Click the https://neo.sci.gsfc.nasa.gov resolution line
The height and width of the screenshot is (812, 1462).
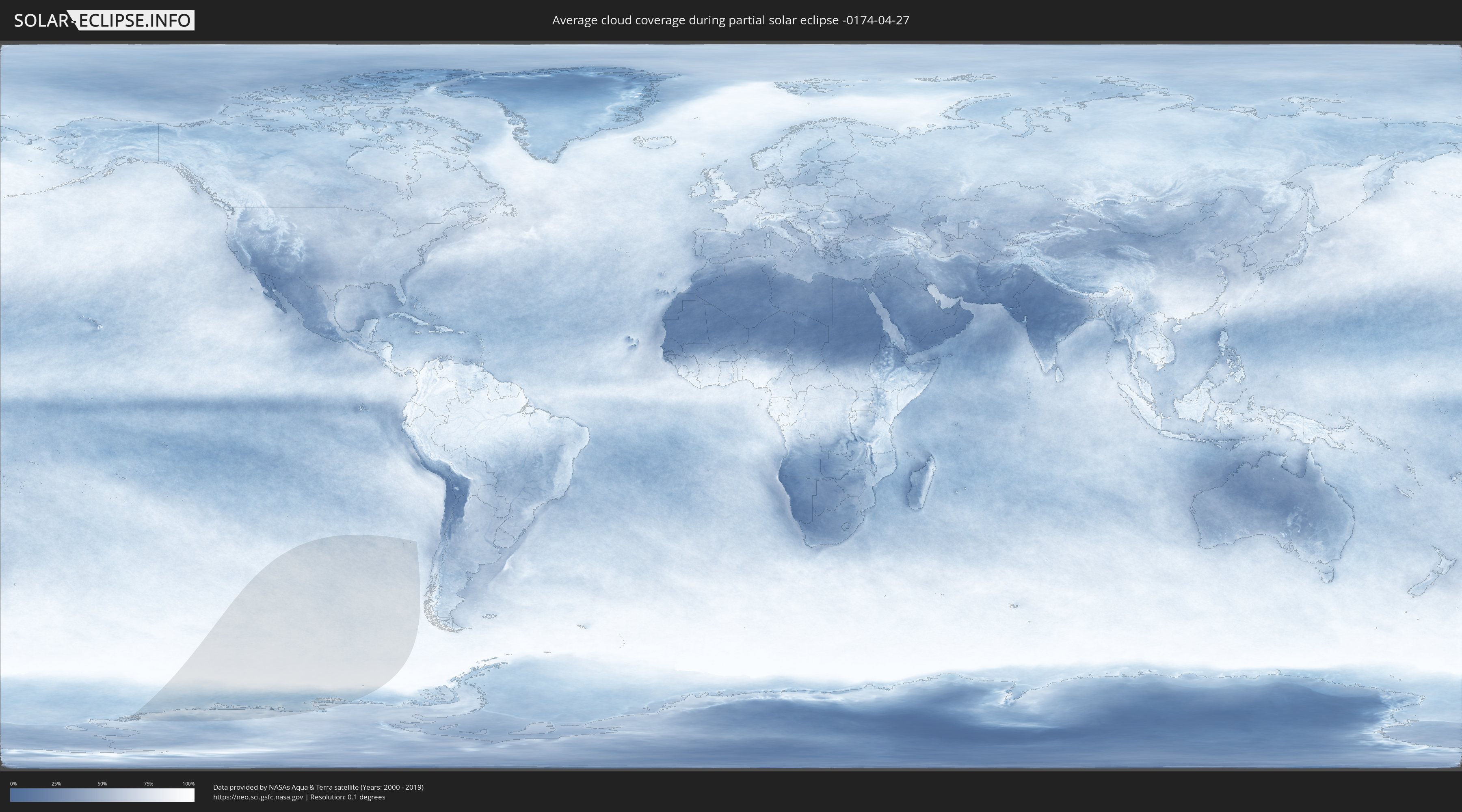299,797
